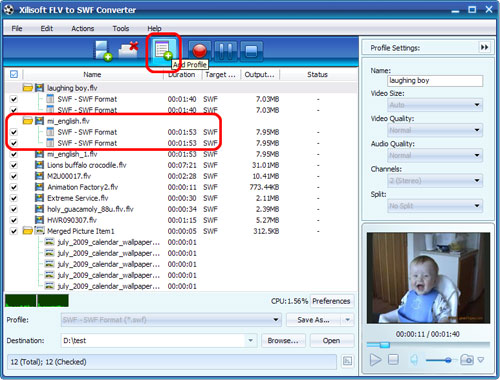Click the stop button in preview player
Image resolution: width=500 pixels, height=380 pixels.
pyautogui.click(x=393, y=360)
